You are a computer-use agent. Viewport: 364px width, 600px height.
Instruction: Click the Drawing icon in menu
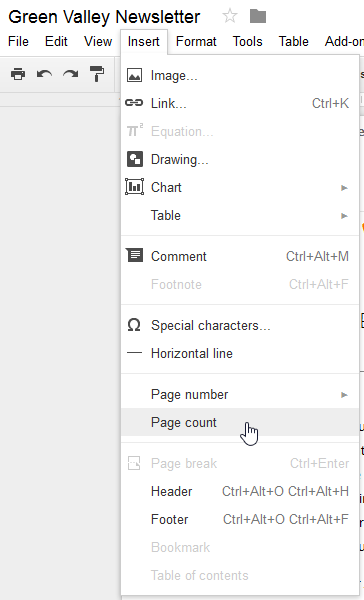(x=135, y=159)
